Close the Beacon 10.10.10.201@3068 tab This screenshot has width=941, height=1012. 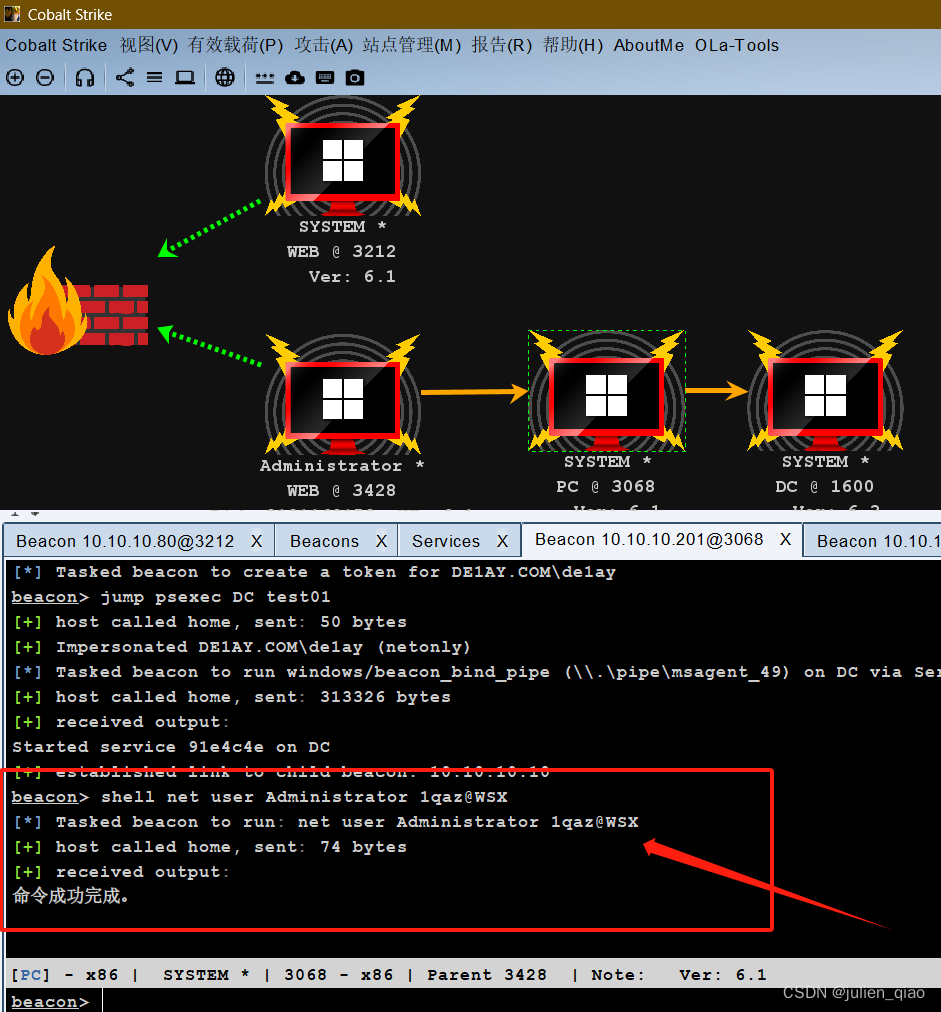[x=785, y=539]
